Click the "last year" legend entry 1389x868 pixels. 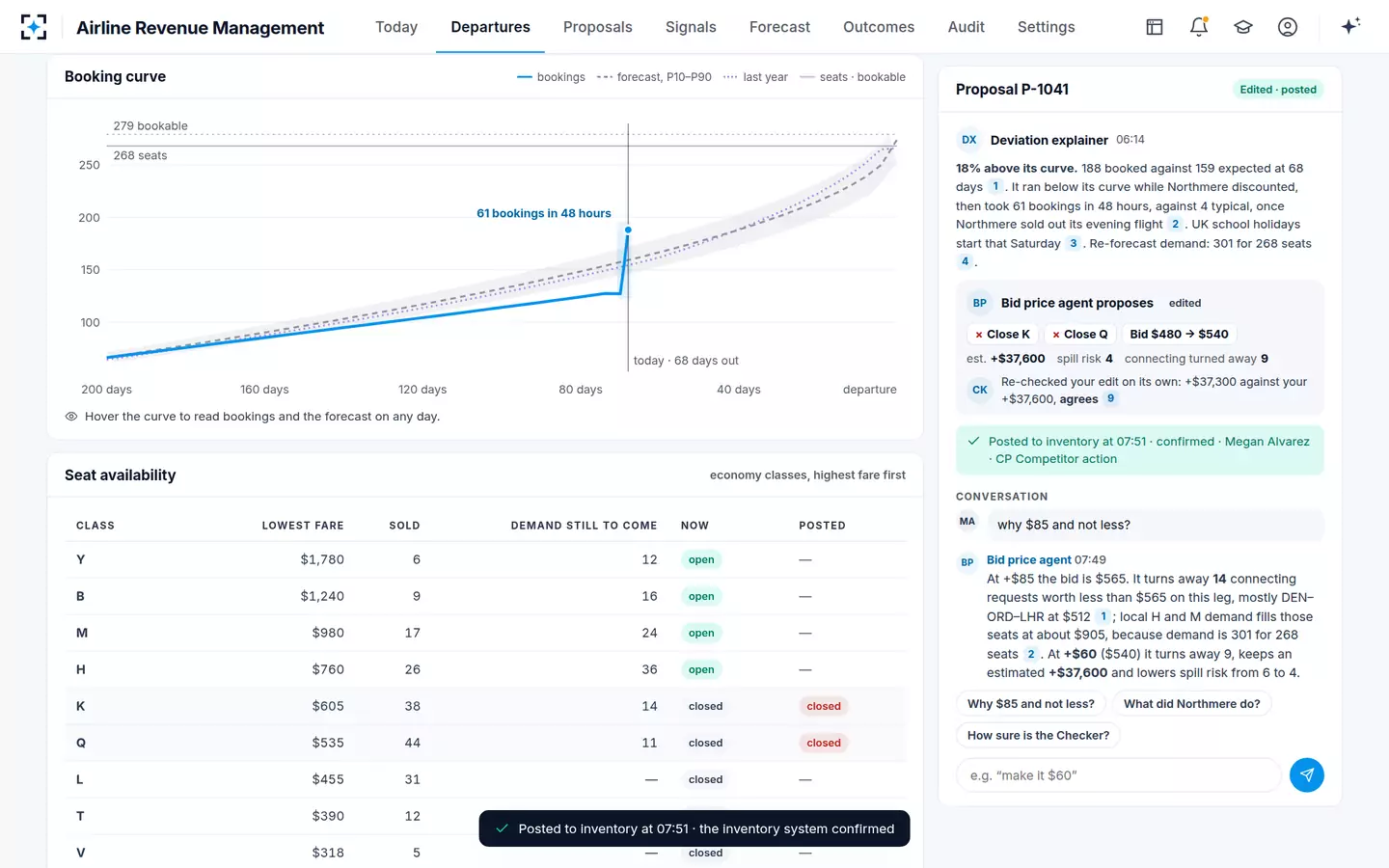(755, 77)
